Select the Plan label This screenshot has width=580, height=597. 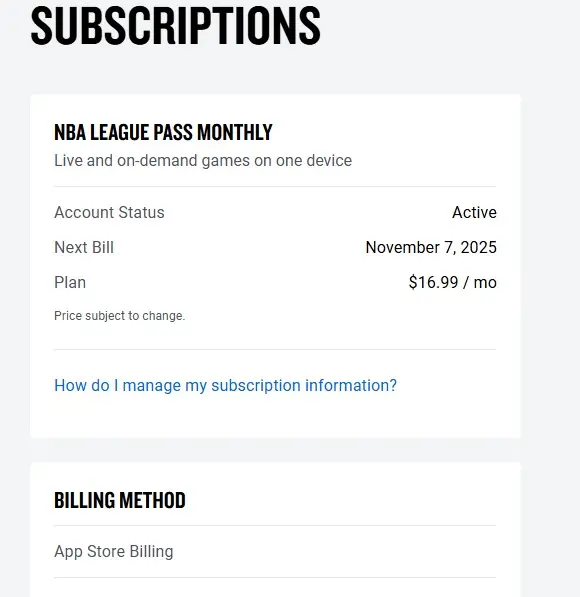pos(70,283)
